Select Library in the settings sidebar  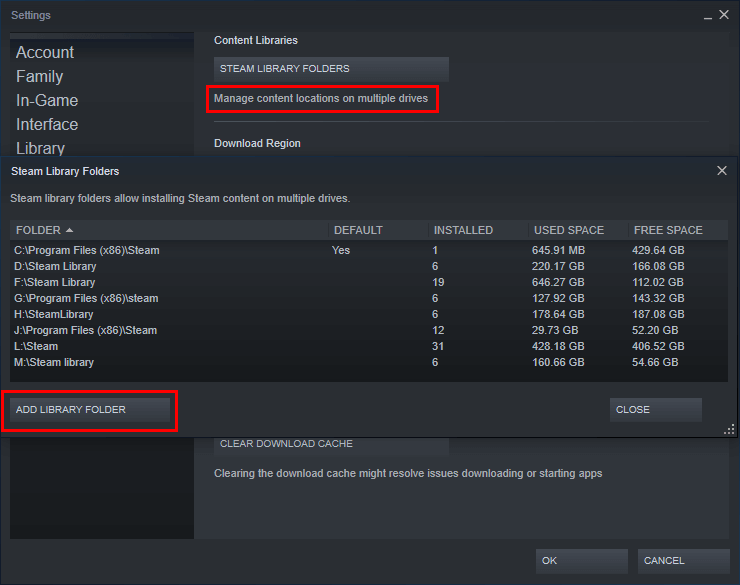40,148
